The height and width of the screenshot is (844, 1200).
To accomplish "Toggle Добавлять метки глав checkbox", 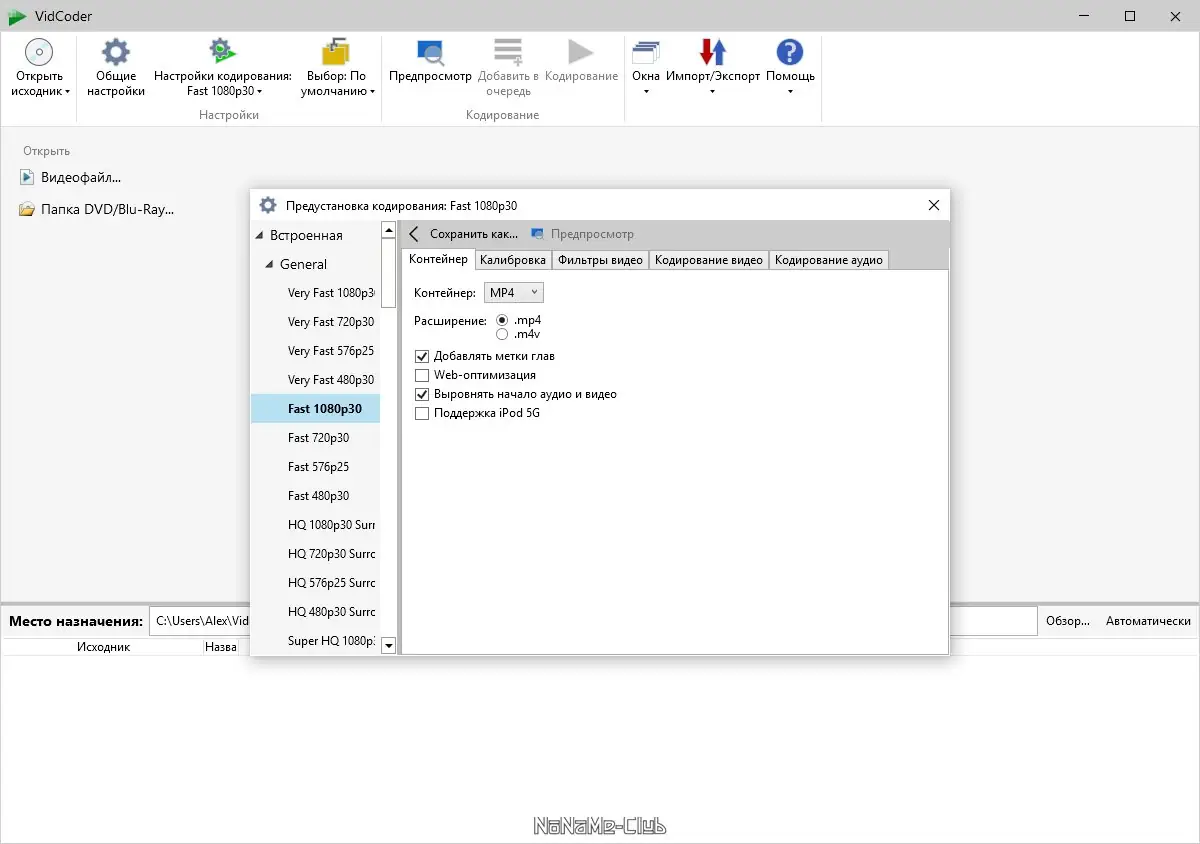I will point(422,356).
